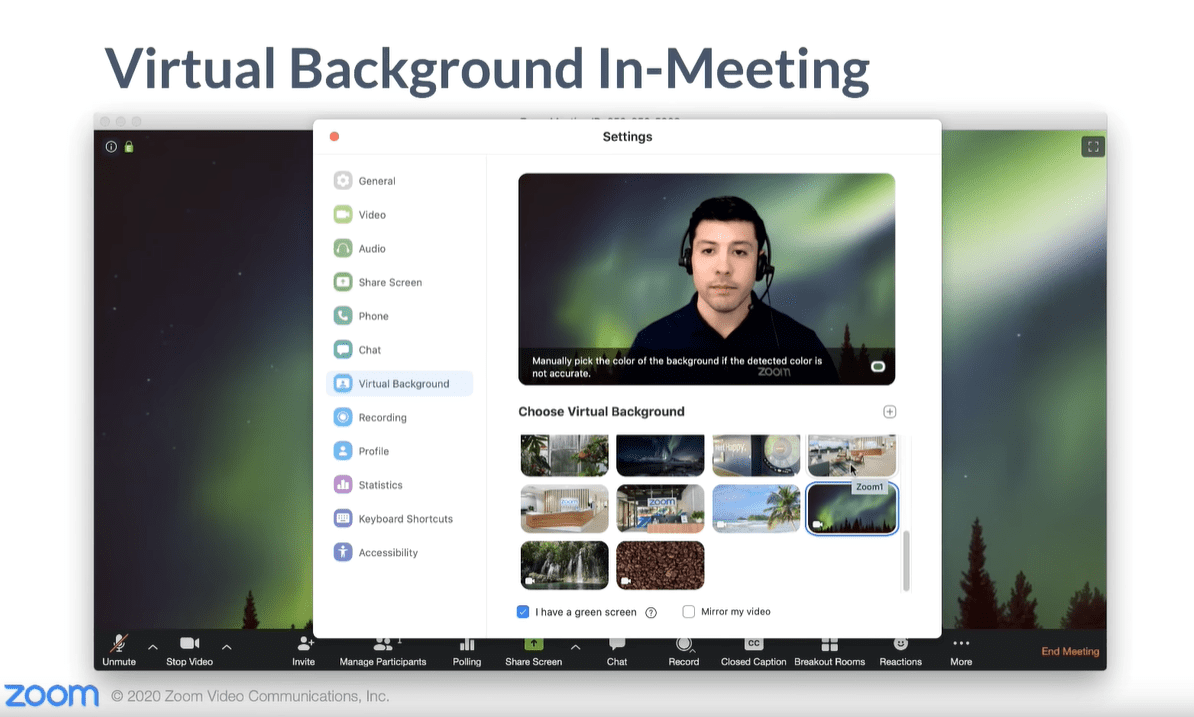Uncheck the I have a green screen checkbox

pos(523,612)
